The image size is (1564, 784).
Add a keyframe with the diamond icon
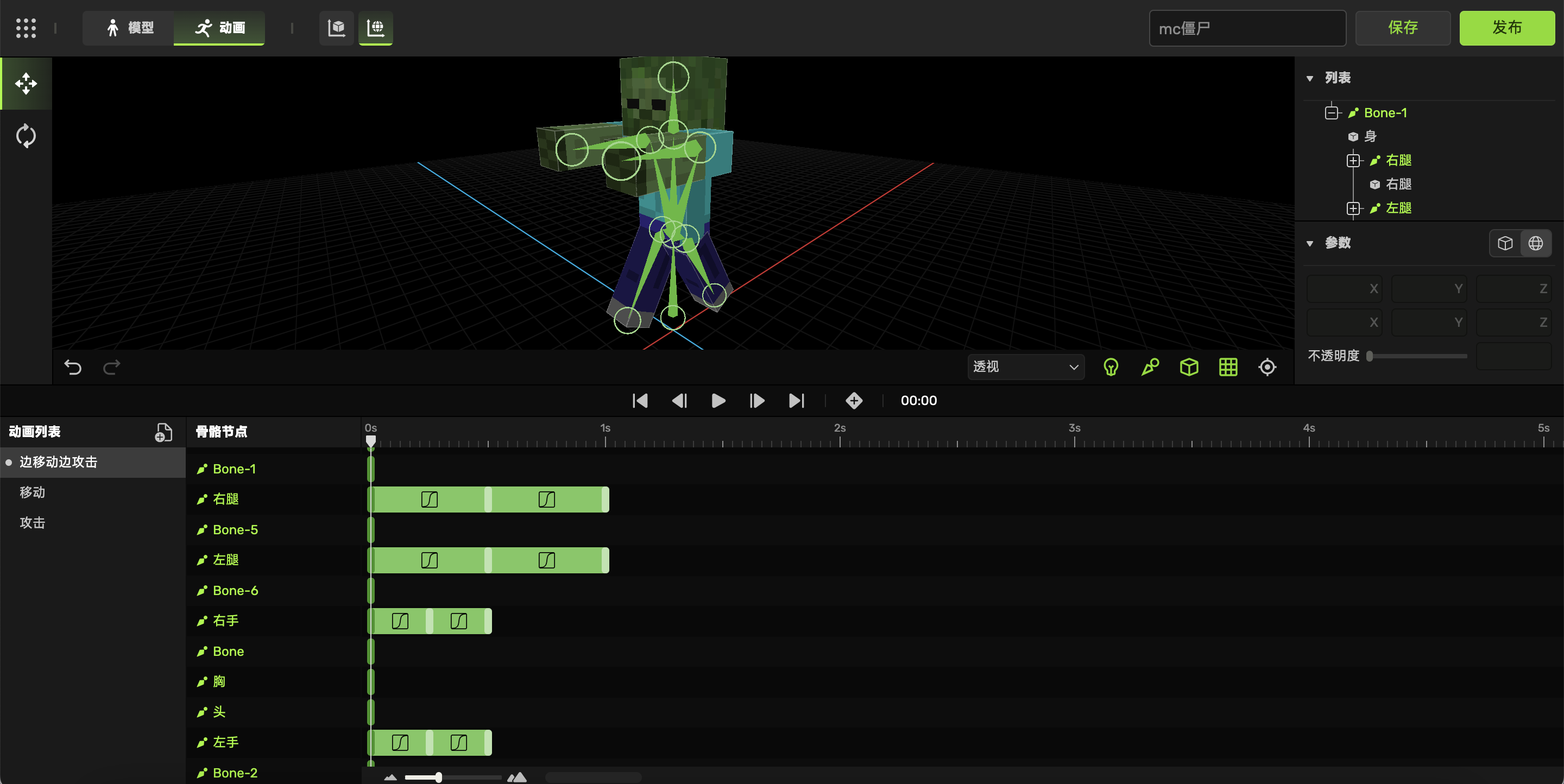tap(854, 401)
